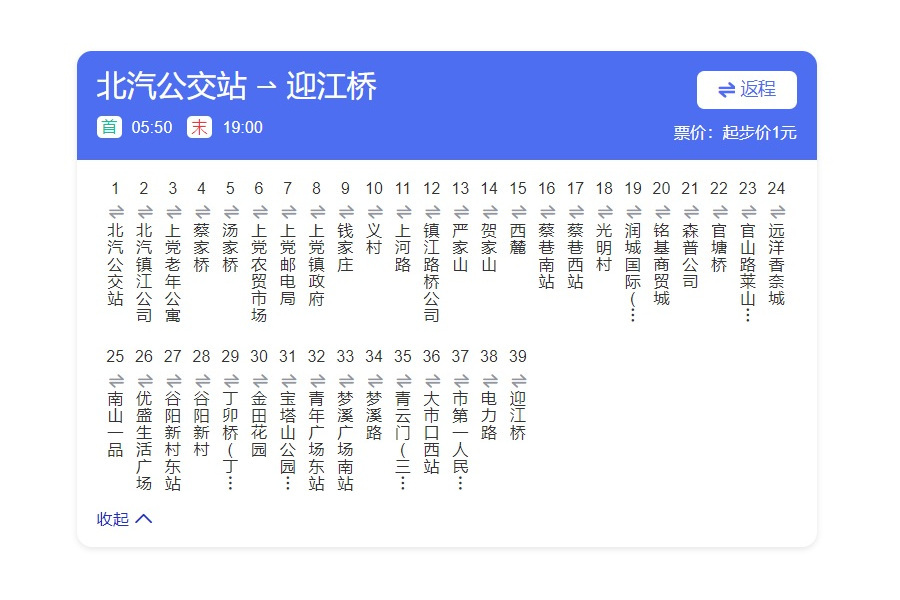This screenshot has height=600, width=900.
Task: Click transfer arrows icon above 金田花园
Action: (x=260, y=381)
